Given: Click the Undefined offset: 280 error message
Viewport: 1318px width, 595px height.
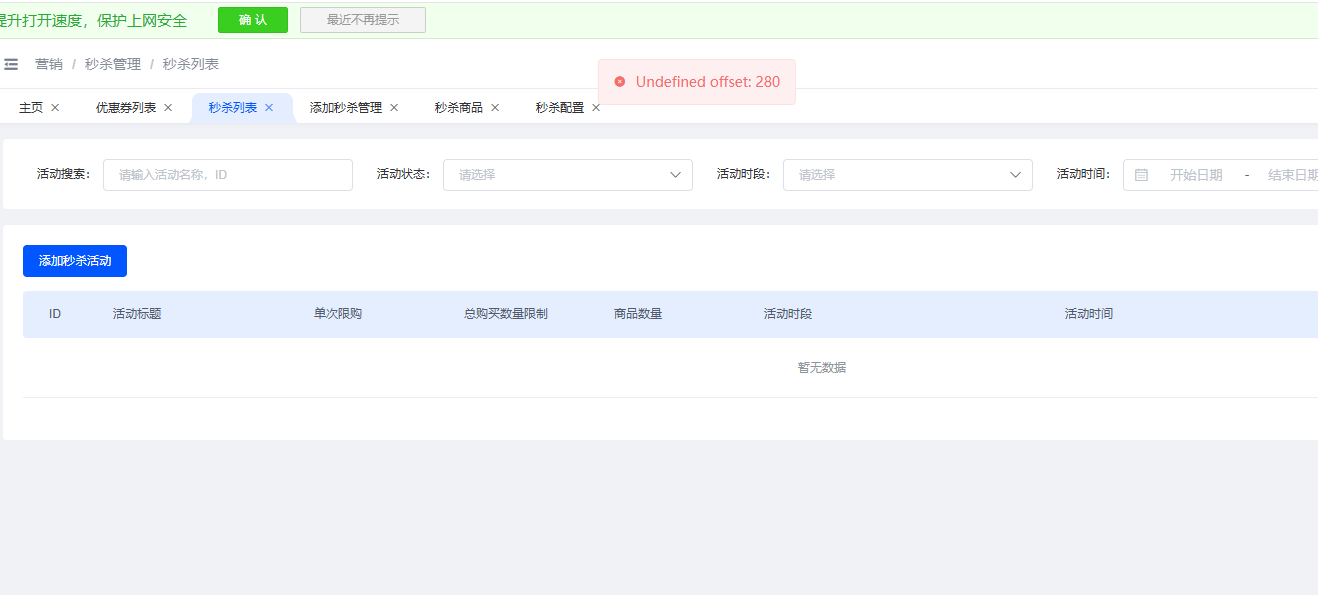Looking at the screenshot, I should (708, 82).
